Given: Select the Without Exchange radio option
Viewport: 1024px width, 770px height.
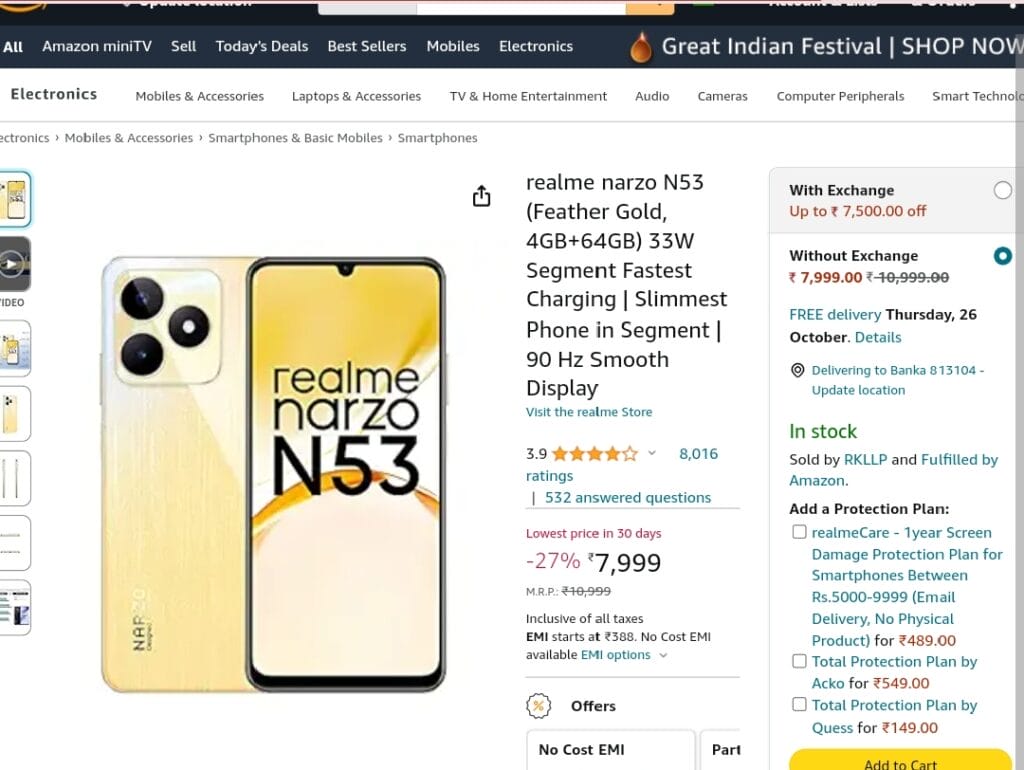Looking at the screenshot, I should pyautogui.click(x=1002, y=256).
